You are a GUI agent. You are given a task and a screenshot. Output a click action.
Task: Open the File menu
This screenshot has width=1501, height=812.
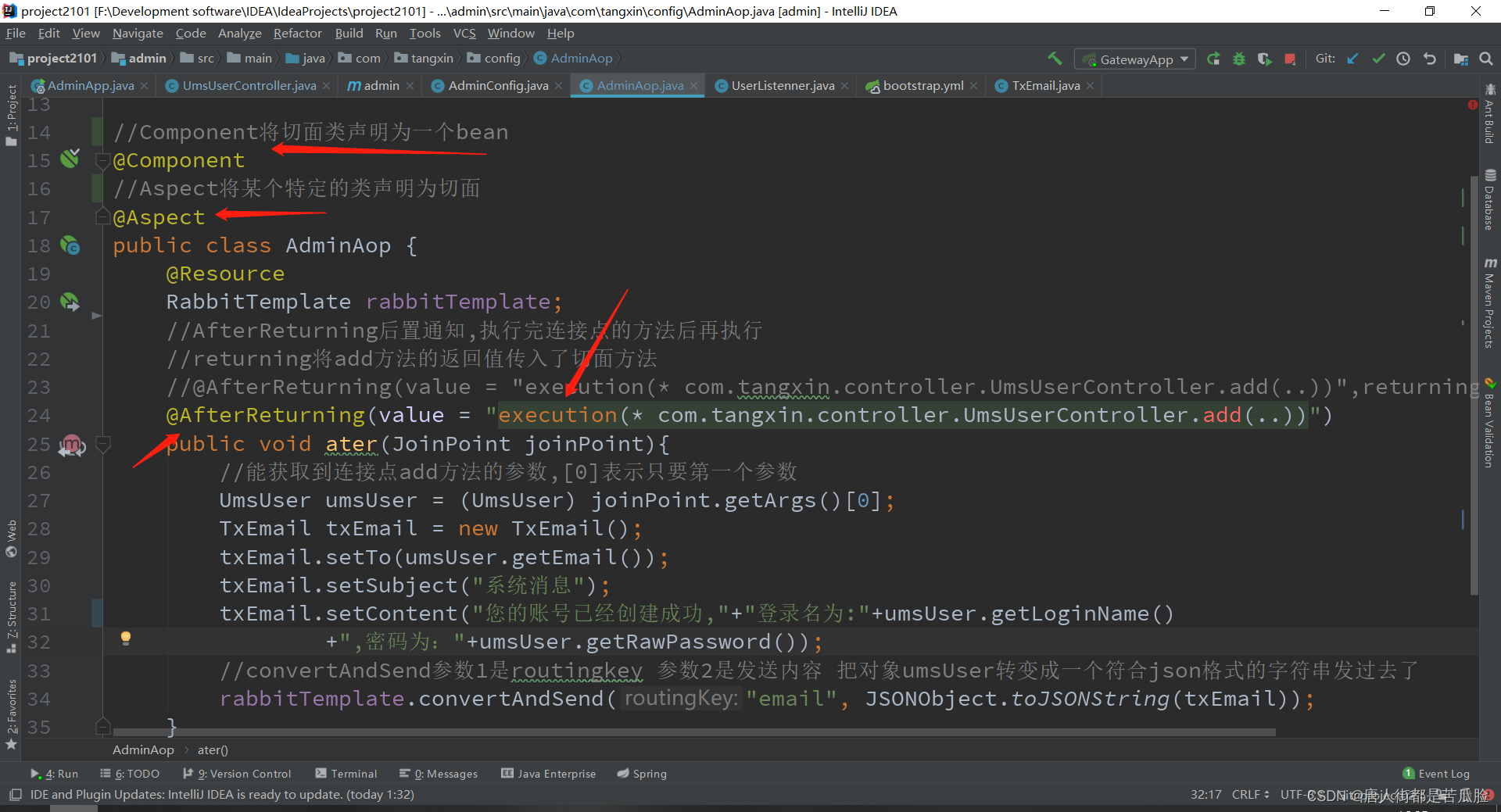click(16, 34)
